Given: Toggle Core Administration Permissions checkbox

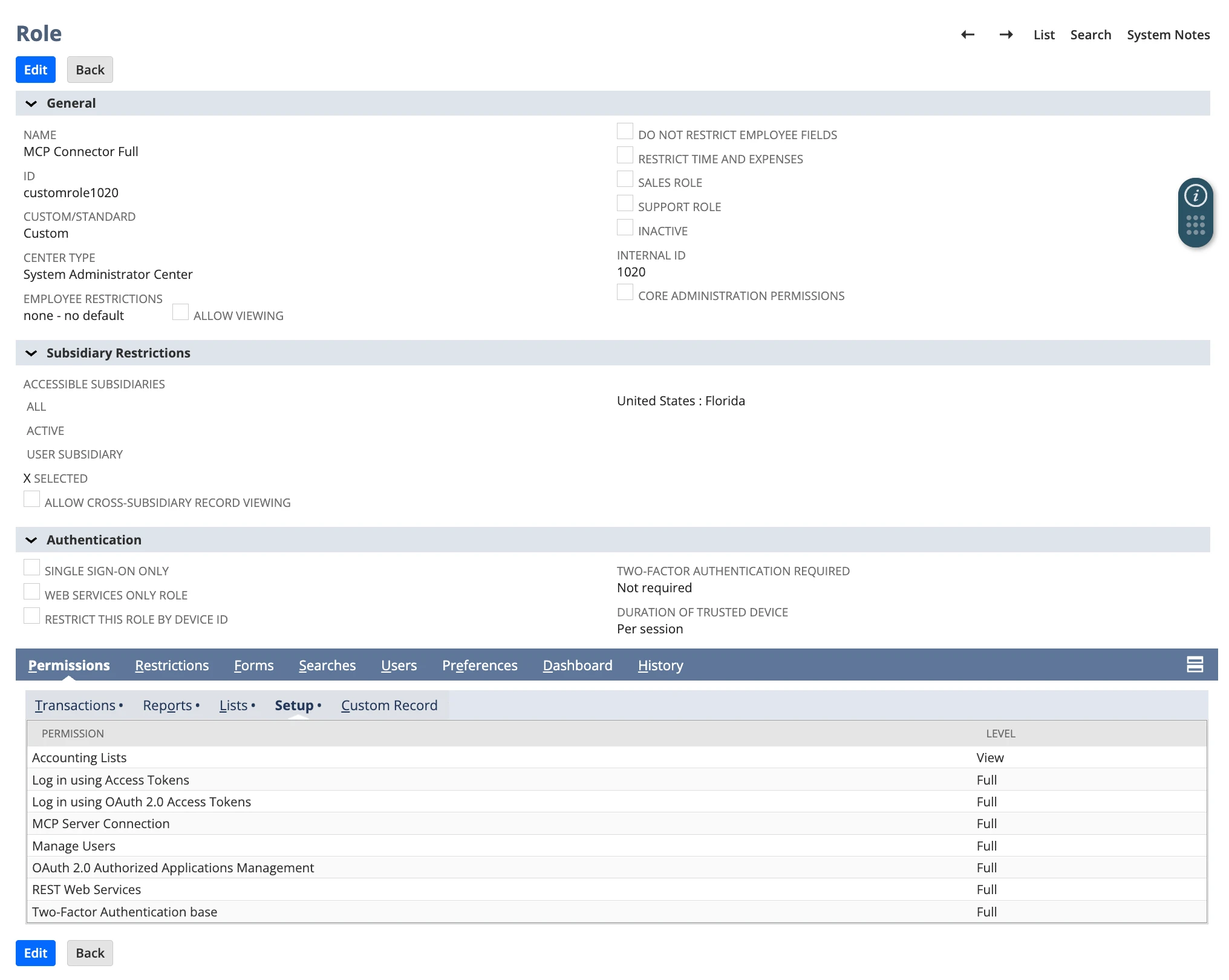Looking at the screenshot, I should [x=625, y=292].
